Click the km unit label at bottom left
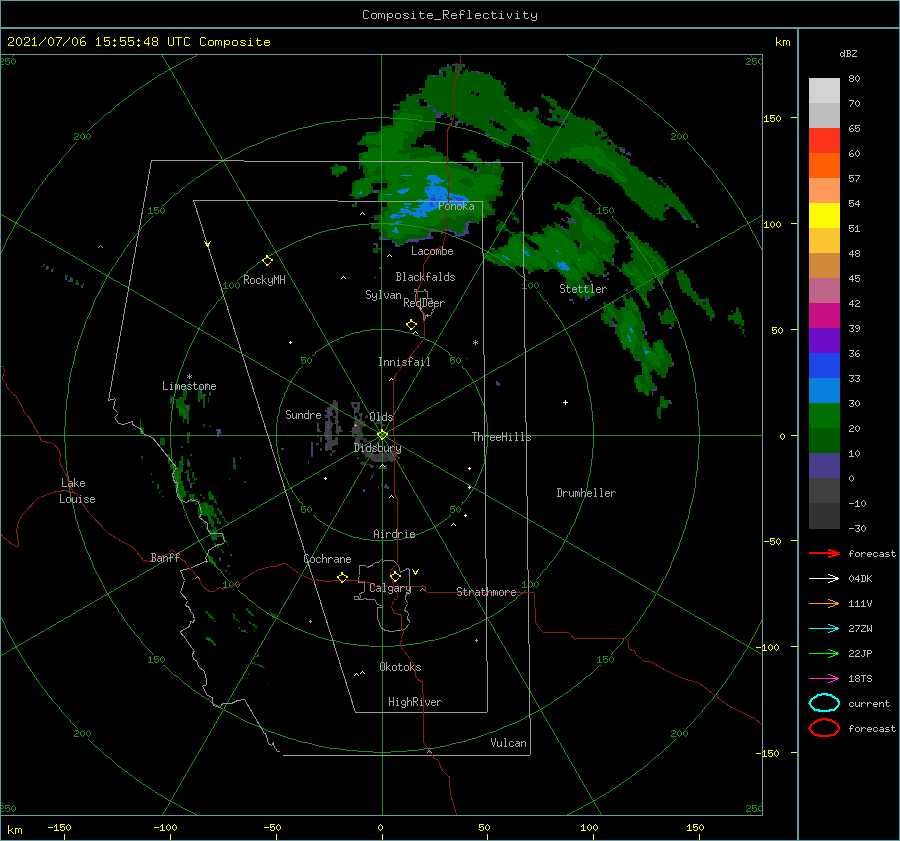 (15, 830)
